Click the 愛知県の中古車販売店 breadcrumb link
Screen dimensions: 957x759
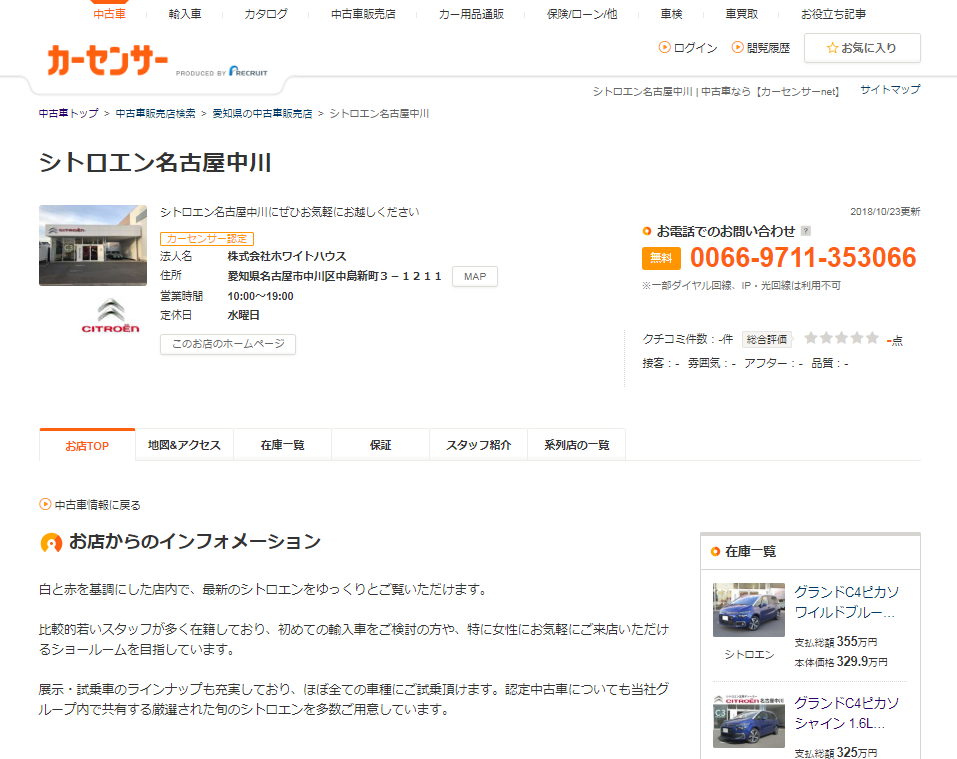coord(262,113)
